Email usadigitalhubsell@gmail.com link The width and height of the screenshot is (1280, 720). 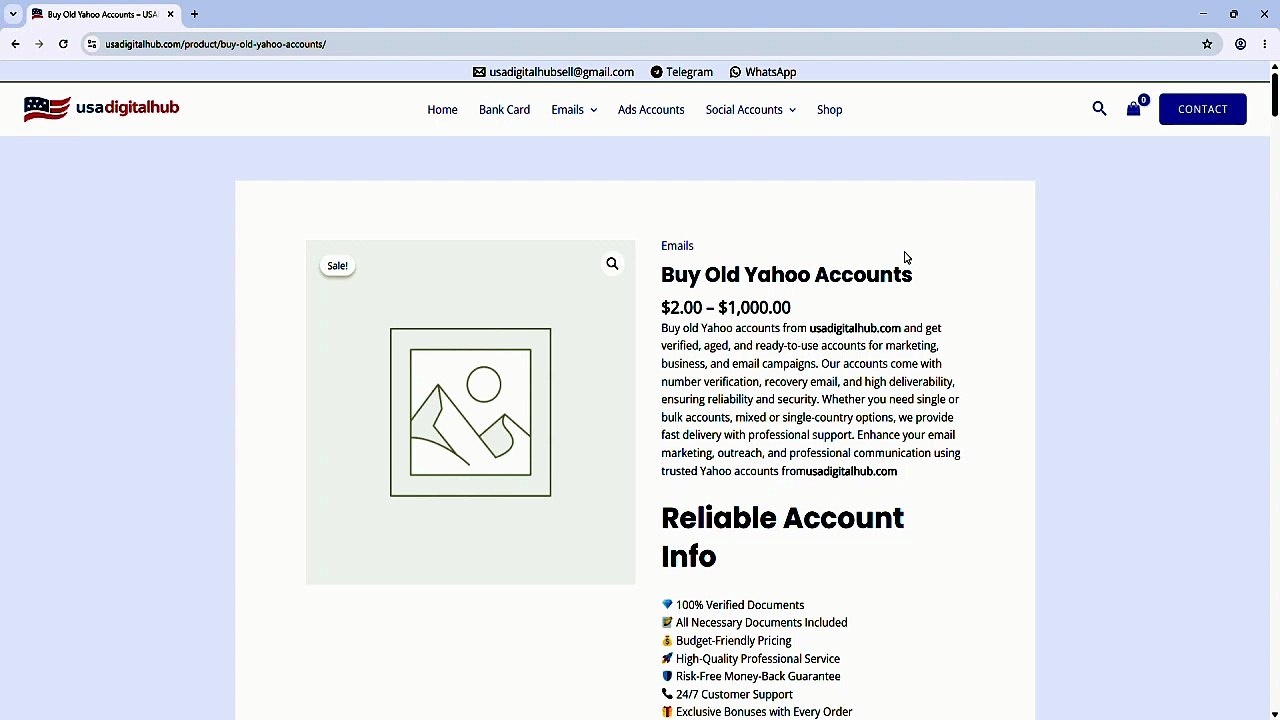coord(561,72)
